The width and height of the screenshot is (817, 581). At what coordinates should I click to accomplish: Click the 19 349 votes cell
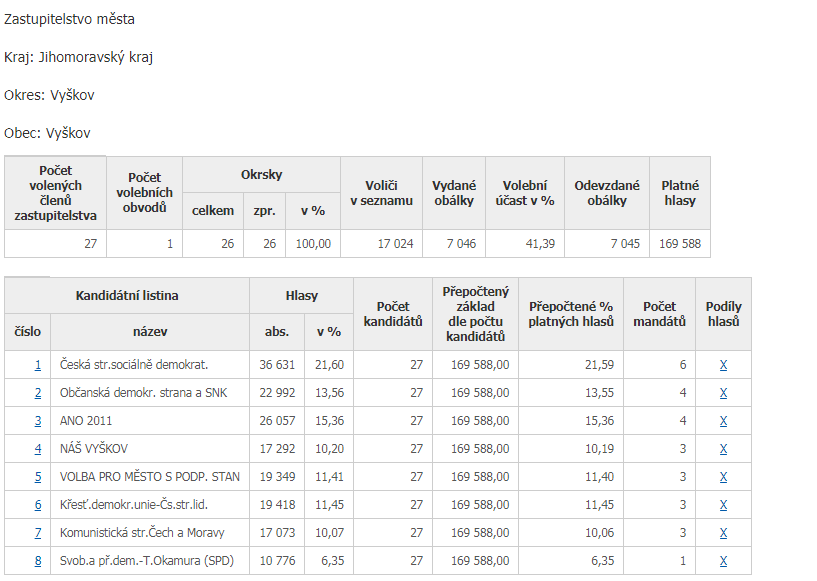click(x=277, y=477)
